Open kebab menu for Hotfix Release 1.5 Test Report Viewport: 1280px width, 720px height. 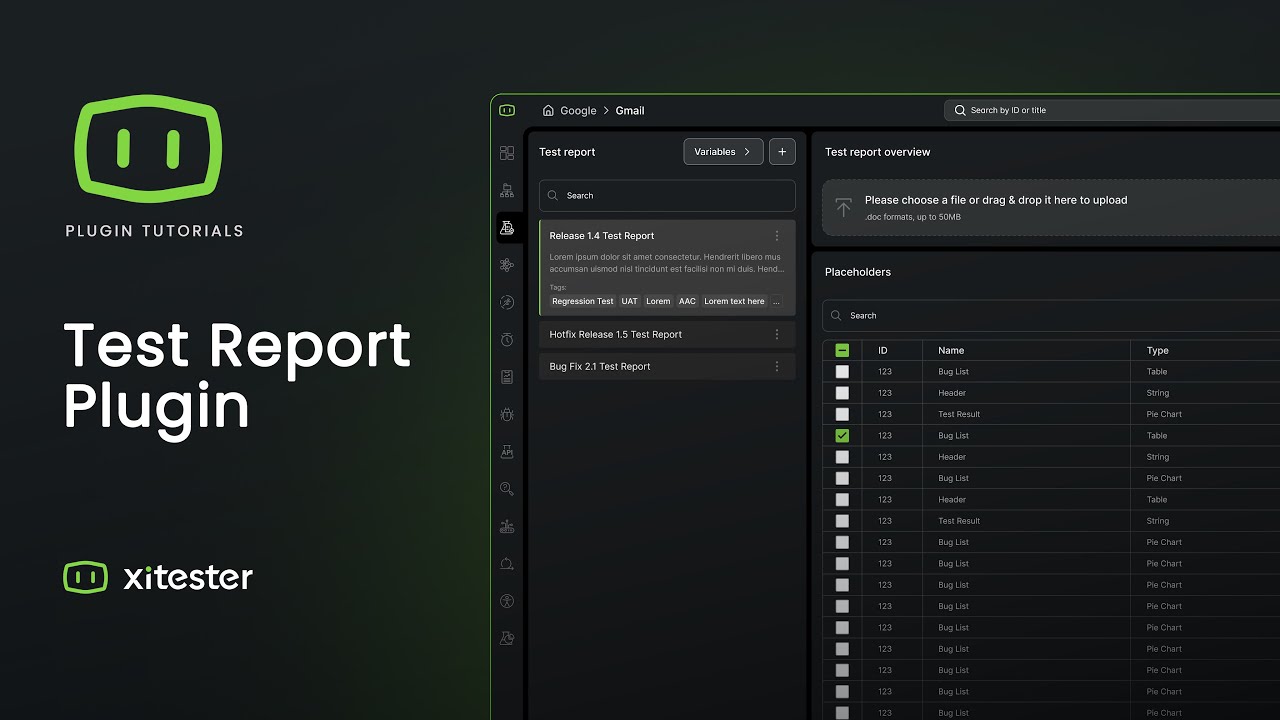[777, 334]
